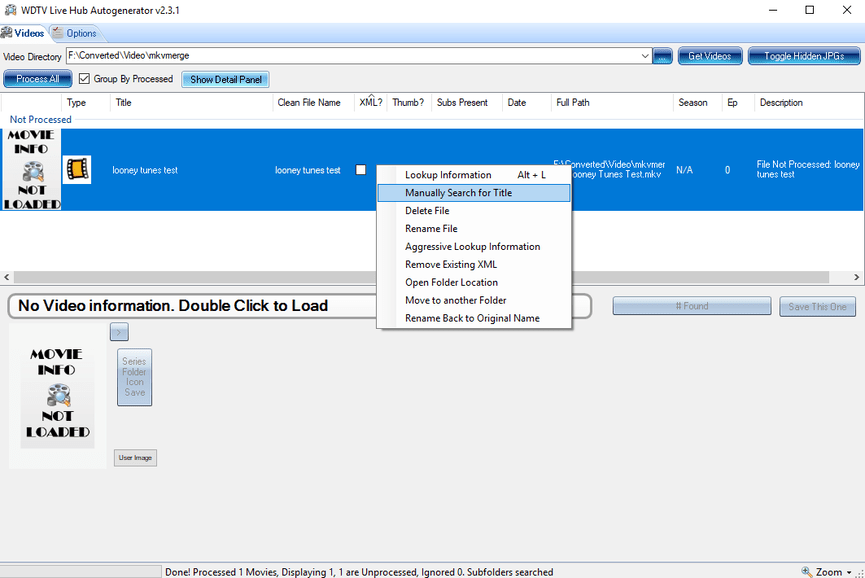865x578 pixels.
Task: Click the 'File Not Processed: looney tunes test' description
Action: 808,169
